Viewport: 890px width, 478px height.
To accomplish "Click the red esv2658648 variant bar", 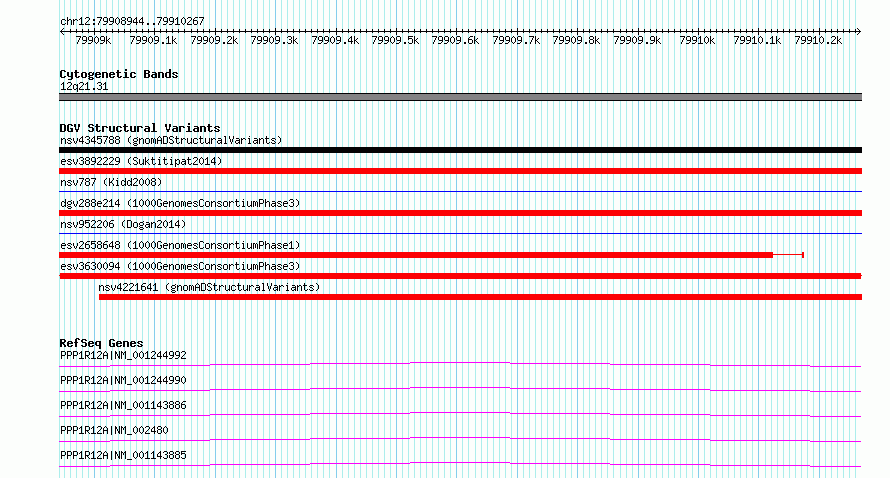I will click(416, 255).
